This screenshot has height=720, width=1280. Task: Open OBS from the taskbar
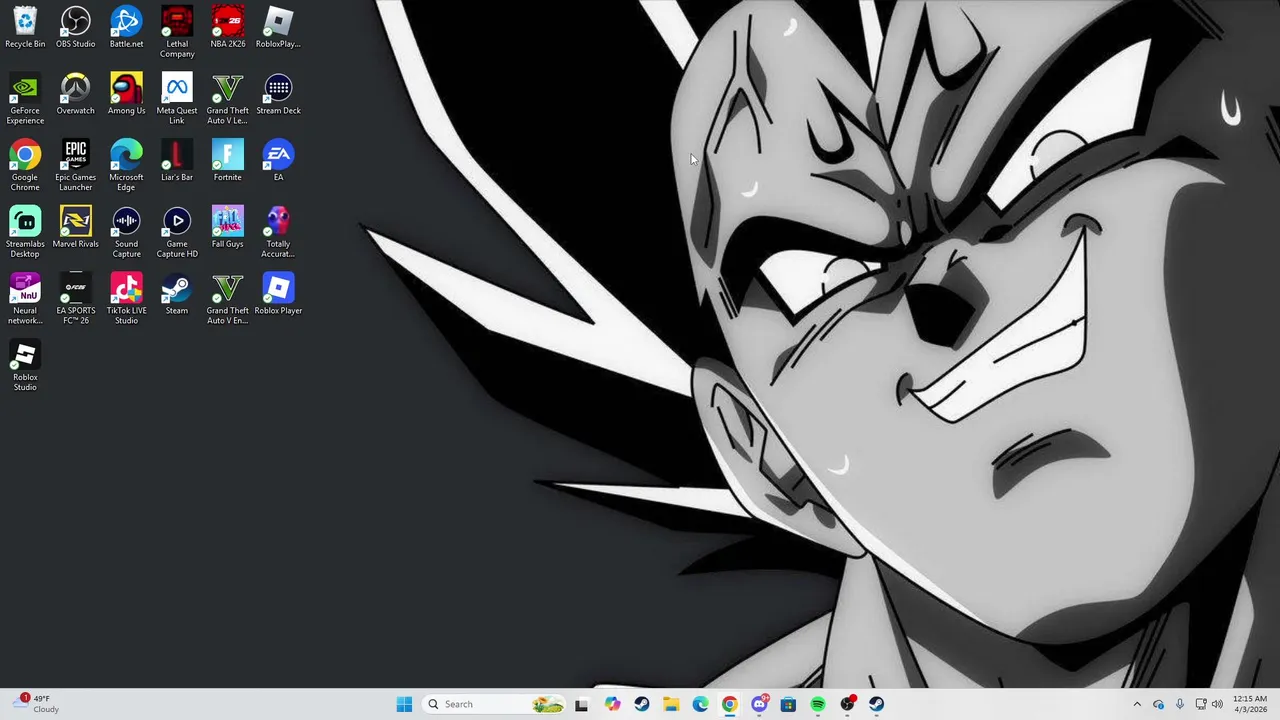pyautogui.click(x=848, y=704)
